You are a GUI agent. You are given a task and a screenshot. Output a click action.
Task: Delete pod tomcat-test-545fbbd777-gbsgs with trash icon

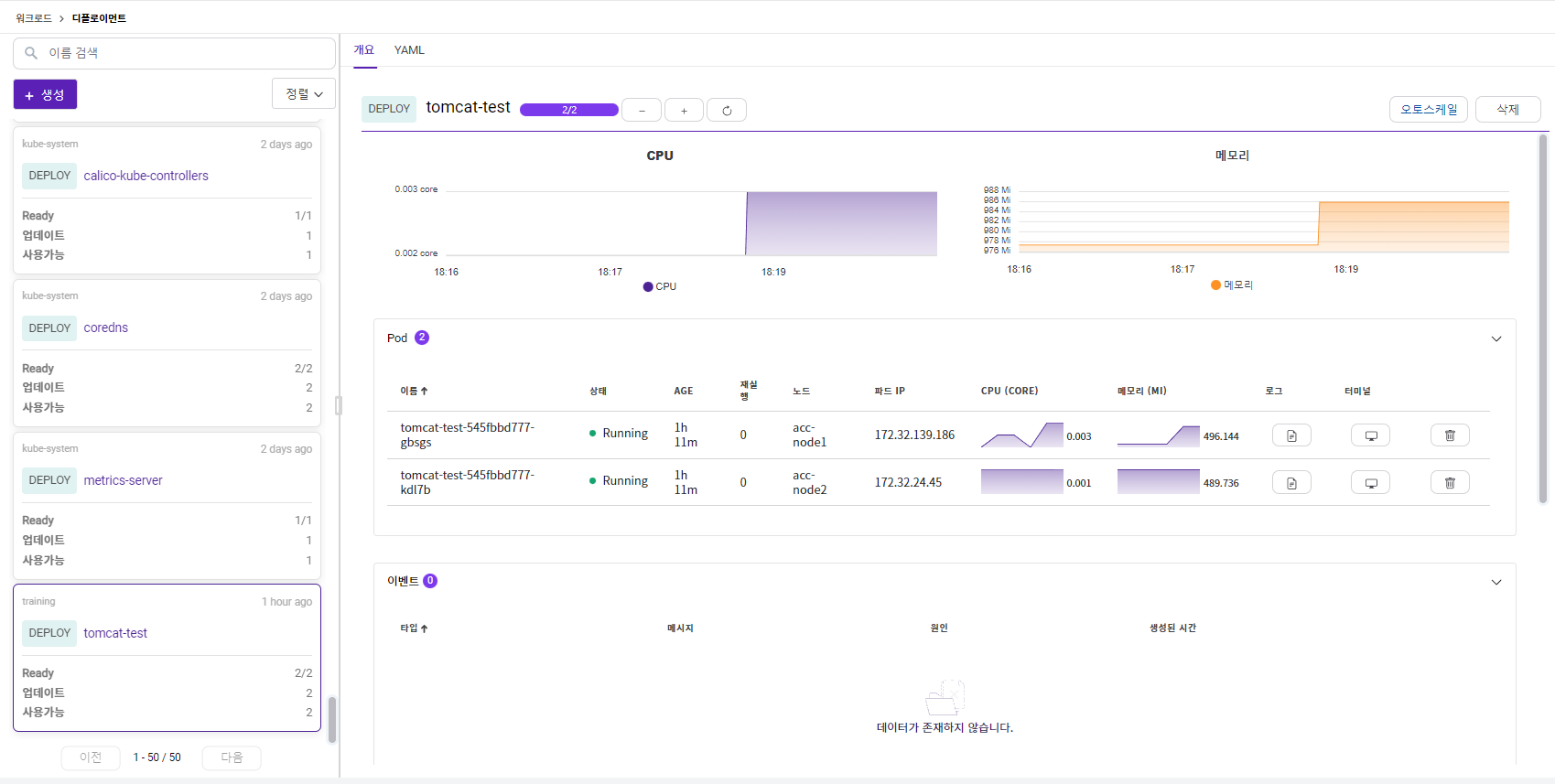[1450, 435]
